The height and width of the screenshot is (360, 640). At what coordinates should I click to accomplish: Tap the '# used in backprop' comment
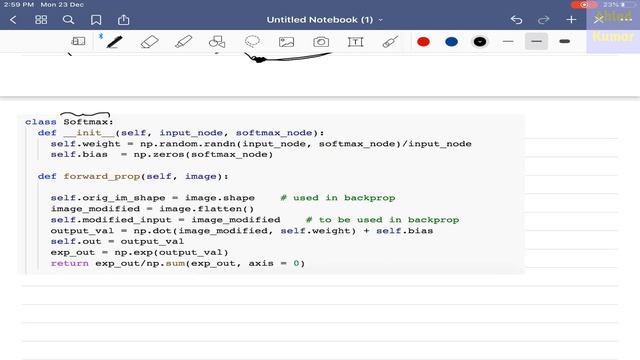point(338,198)
